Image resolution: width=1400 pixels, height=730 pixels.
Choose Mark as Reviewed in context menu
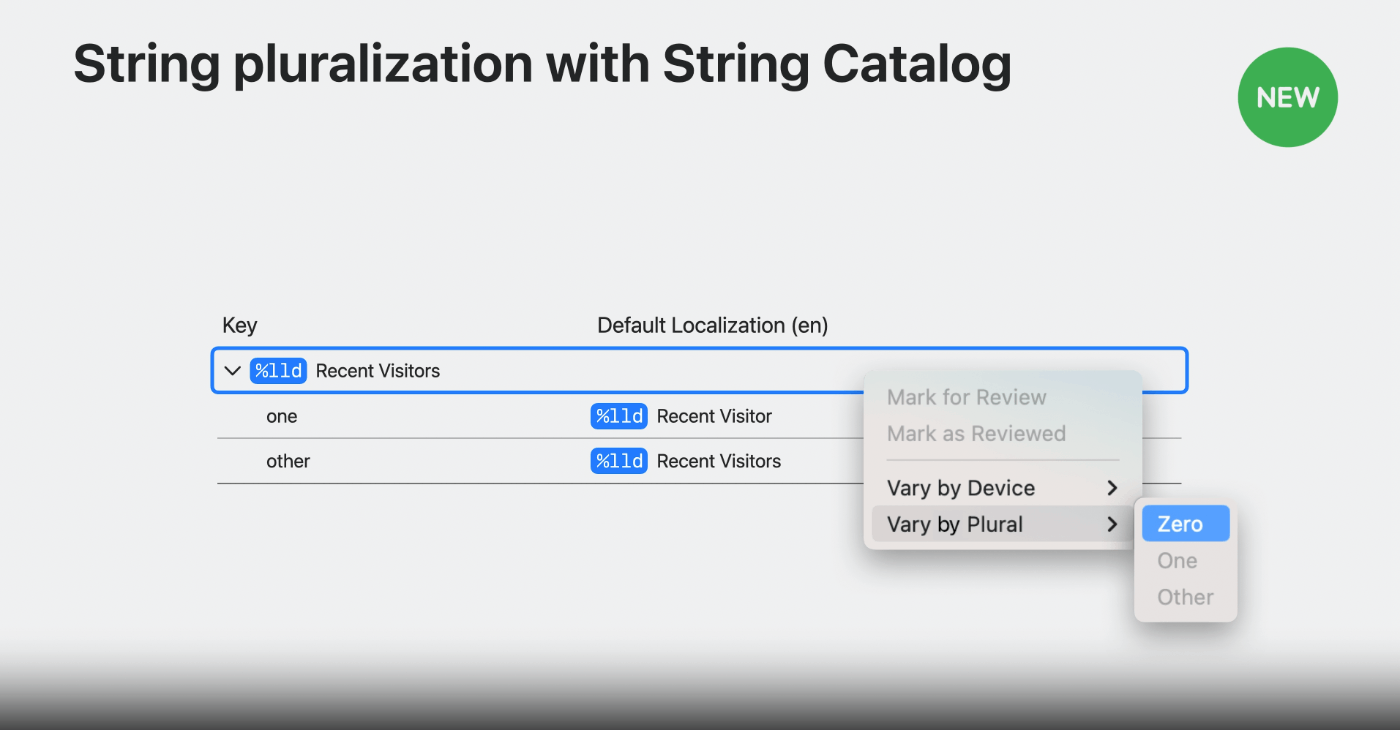[x=1003, y=433]
